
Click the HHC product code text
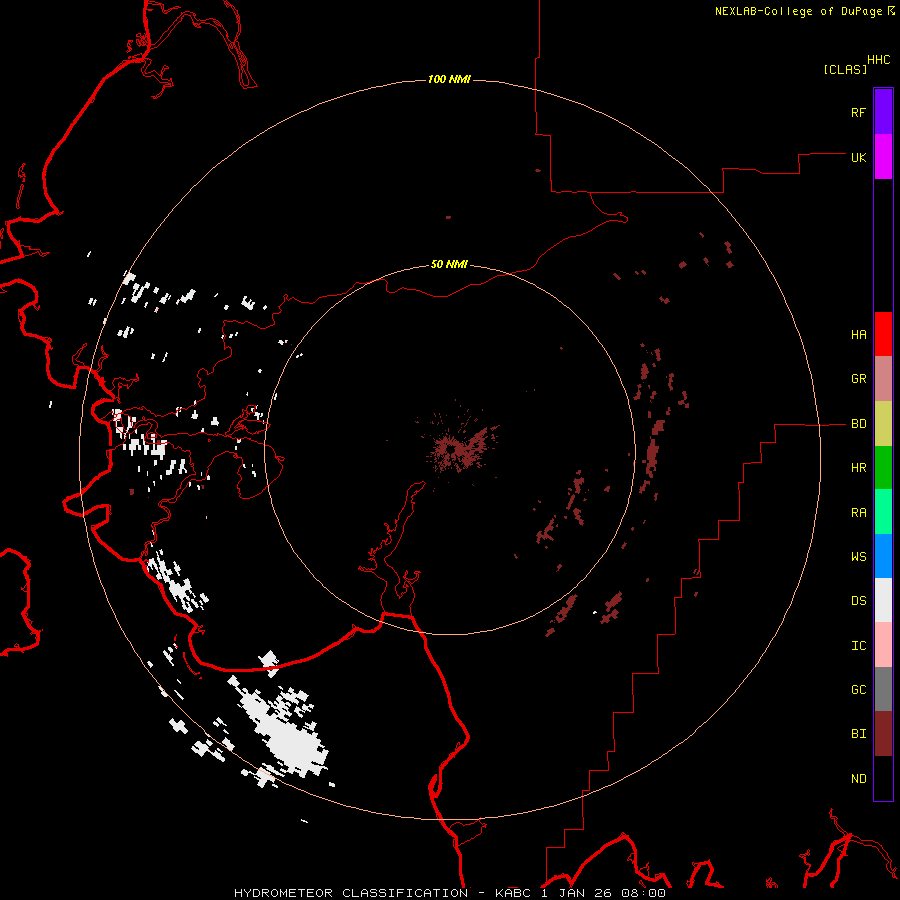click(878, 60)
